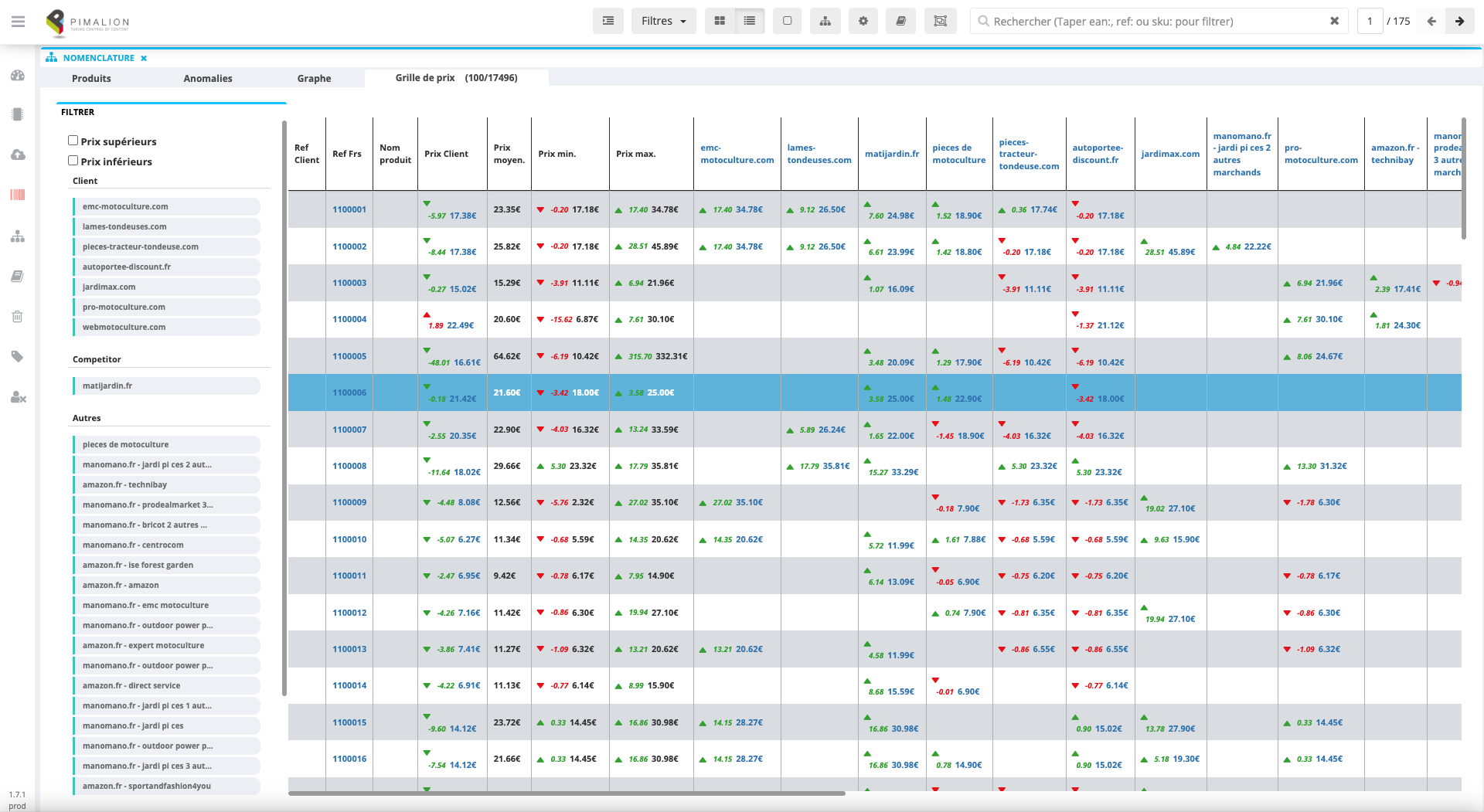
Task: Toggle the indent panel toolbar button
Action: coord(608,21)
